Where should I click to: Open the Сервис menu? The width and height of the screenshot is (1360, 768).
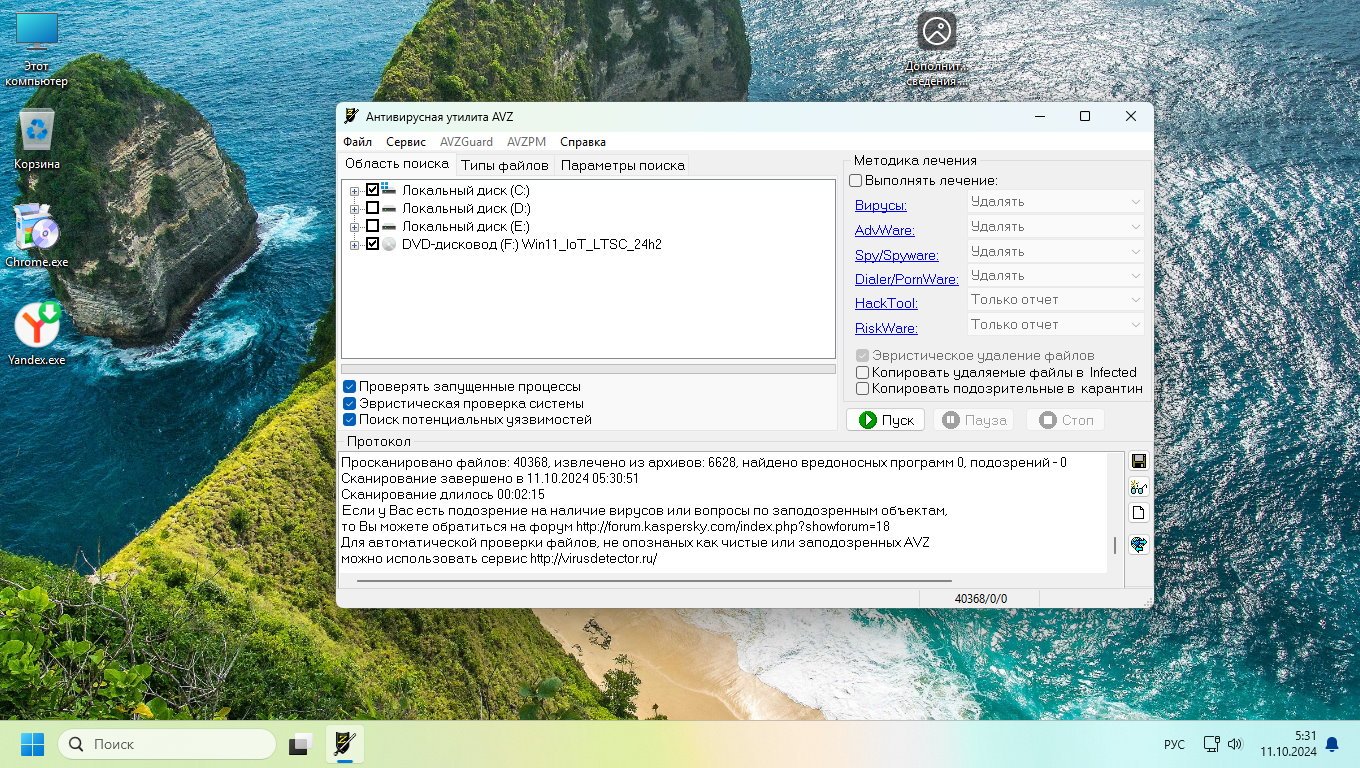click(405, 142)
